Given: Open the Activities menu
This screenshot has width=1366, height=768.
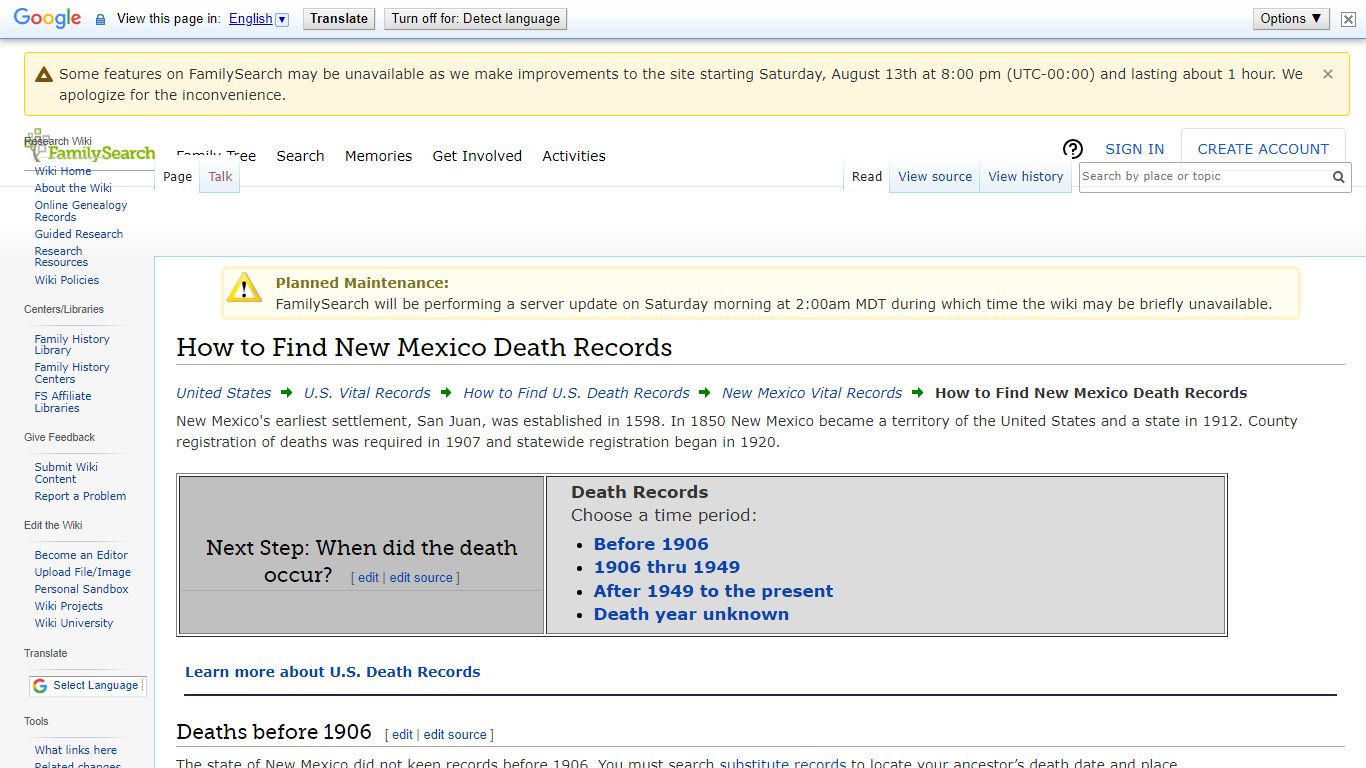Looking at the screenshot, I should click(574, 156).
